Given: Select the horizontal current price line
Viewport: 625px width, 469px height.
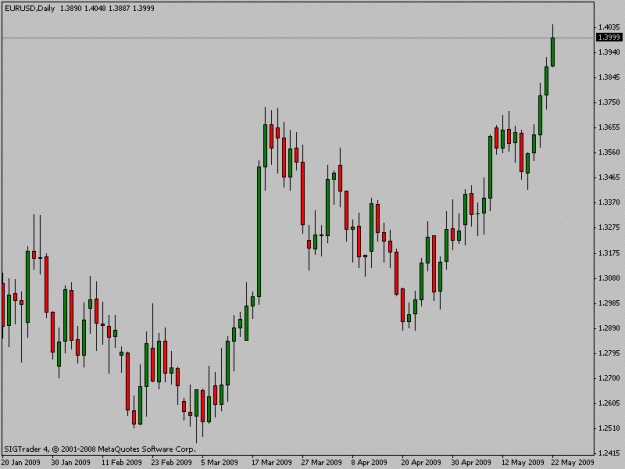Looking at the screenshot, I should tap(298, 38).
